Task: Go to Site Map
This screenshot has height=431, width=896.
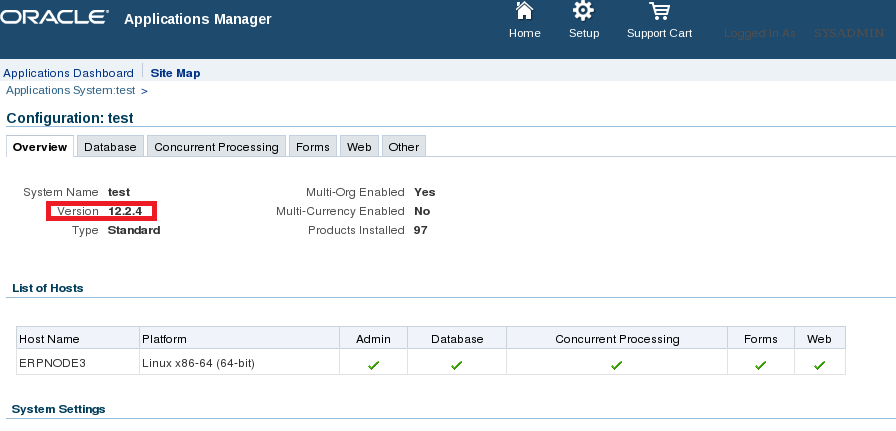Action: (175, 73)
